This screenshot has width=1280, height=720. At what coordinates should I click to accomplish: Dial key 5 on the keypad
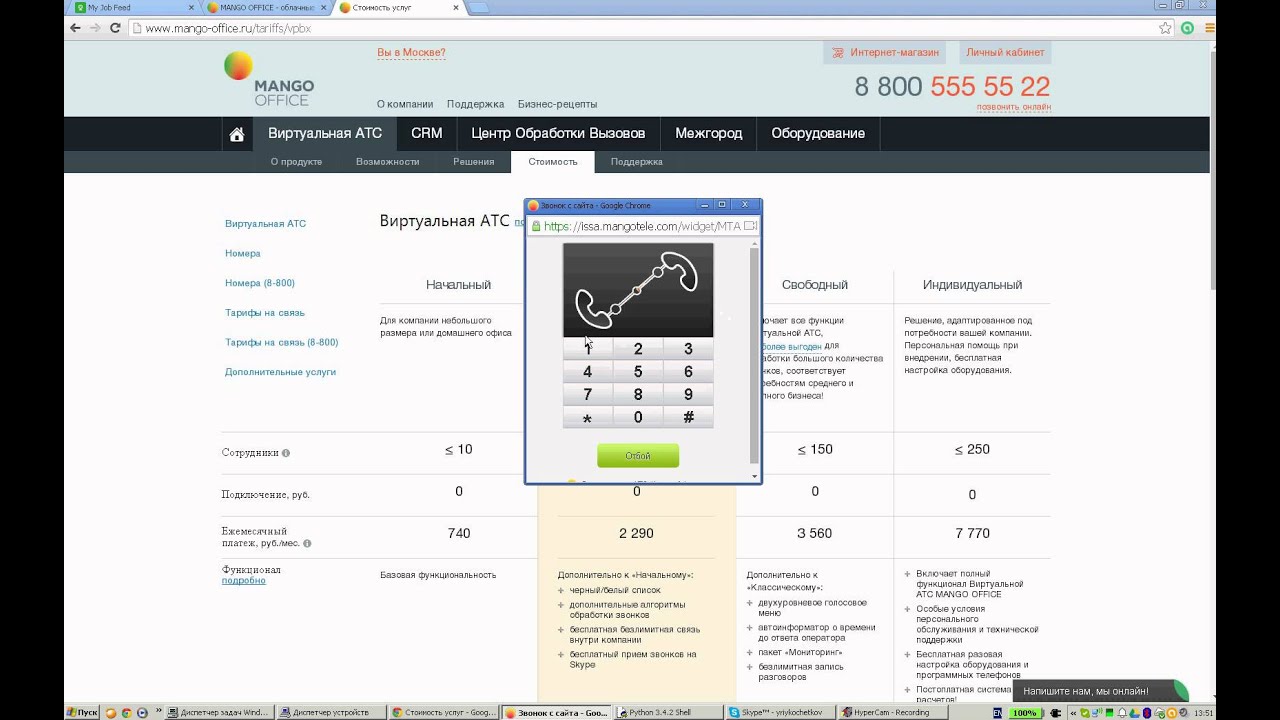(638, 372)
